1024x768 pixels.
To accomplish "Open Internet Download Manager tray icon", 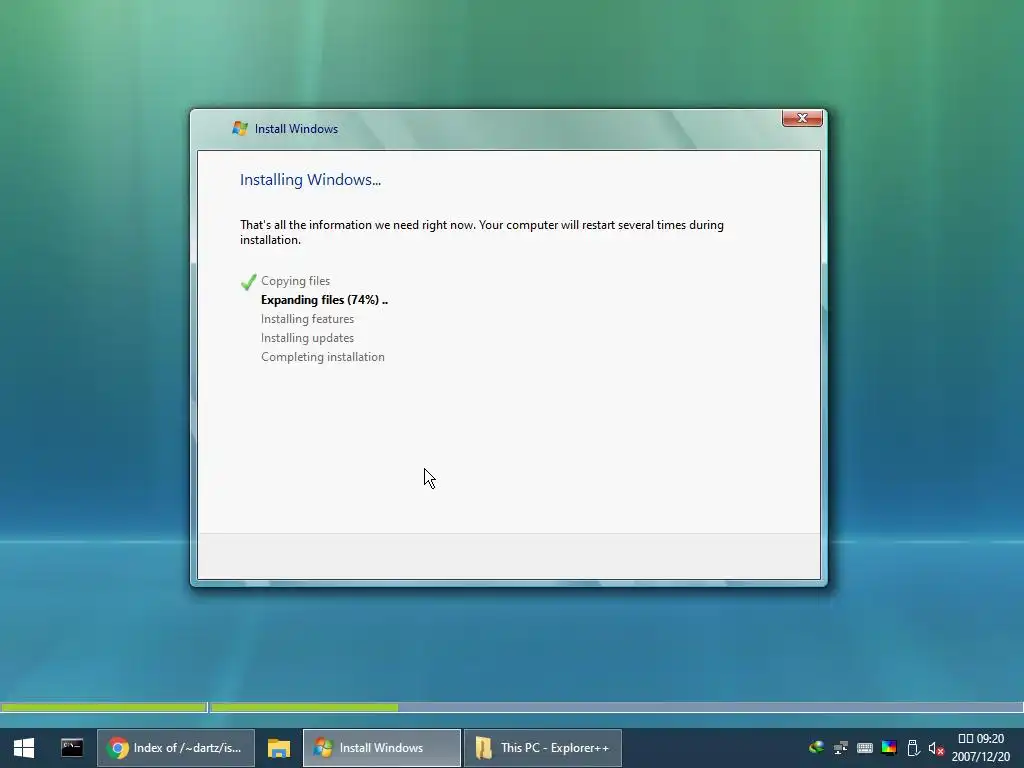I will click(816, 748).
